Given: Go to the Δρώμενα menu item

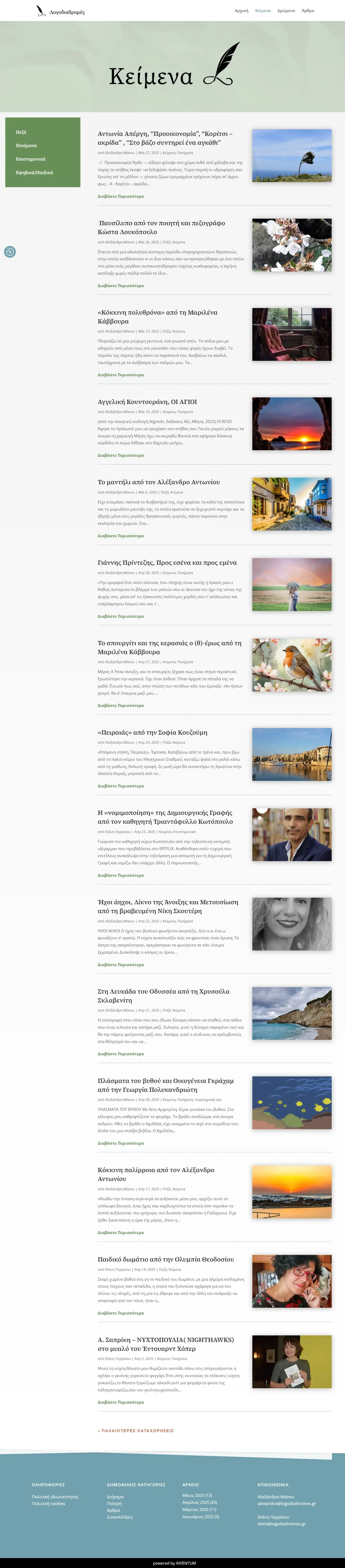Looking at the screenshot, I should tap(286, 11).
